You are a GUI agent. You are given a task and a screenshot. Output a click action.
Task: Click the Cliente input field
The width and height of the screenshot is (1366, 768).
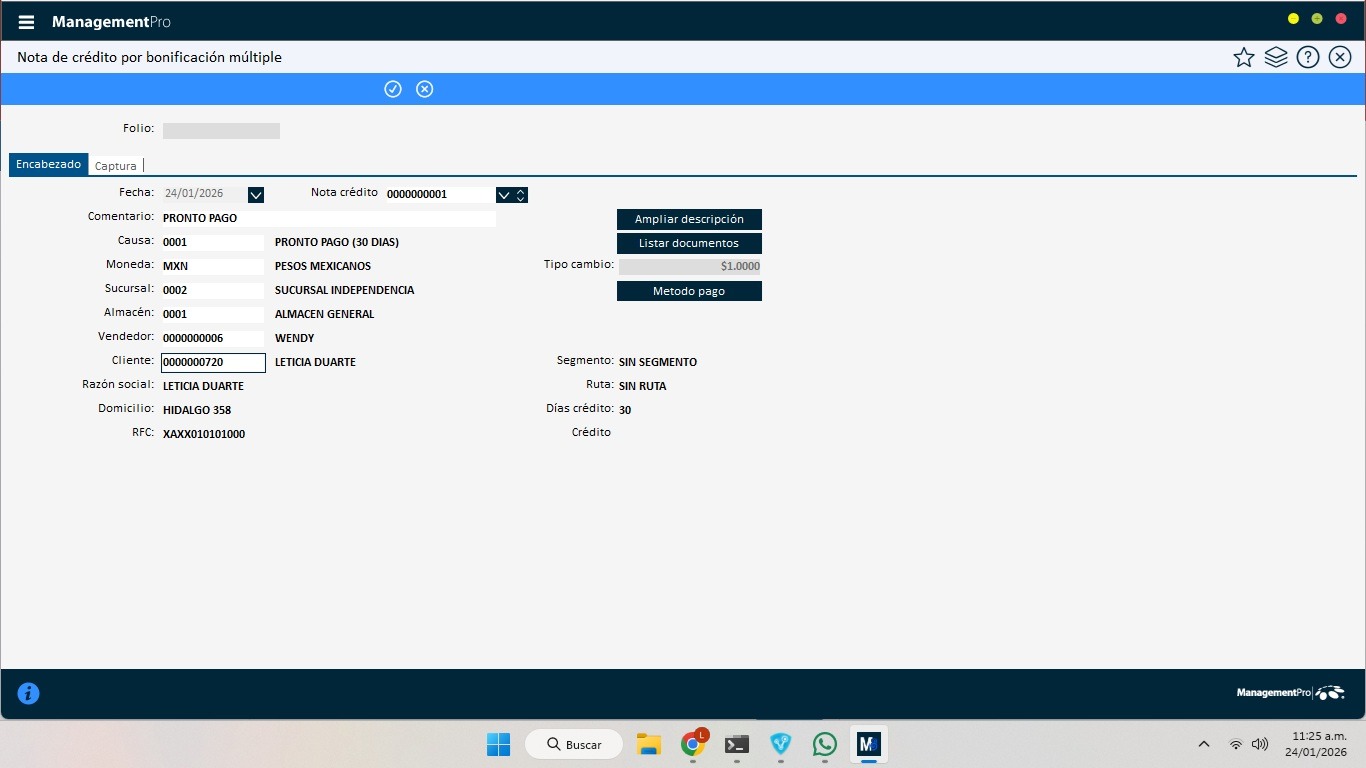click(x=213, y=362)
